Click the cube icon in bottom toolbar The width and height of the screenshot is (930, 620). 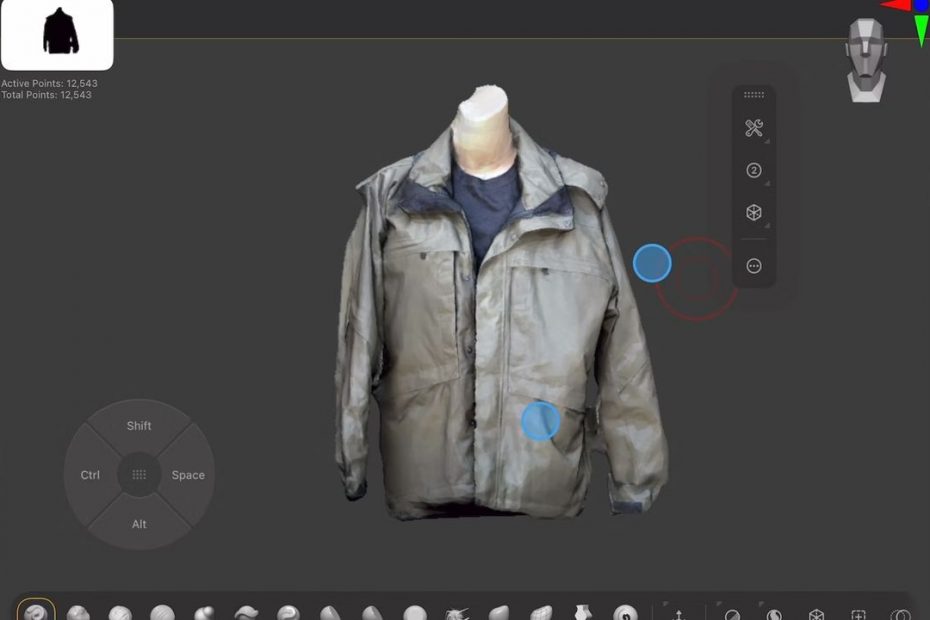(816, 615)
